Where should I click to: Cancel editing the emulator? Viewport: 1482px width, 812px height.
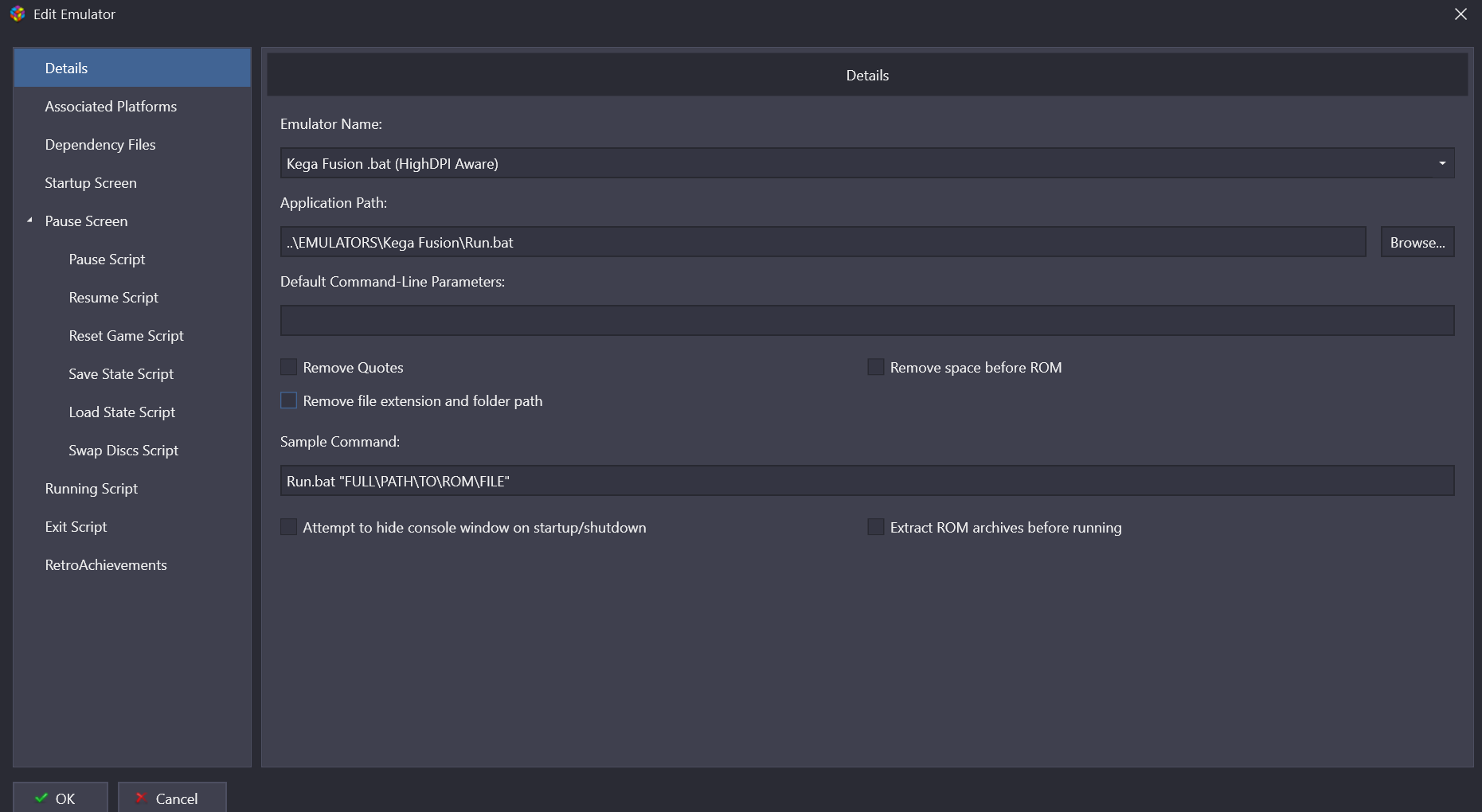click(172, 798)
